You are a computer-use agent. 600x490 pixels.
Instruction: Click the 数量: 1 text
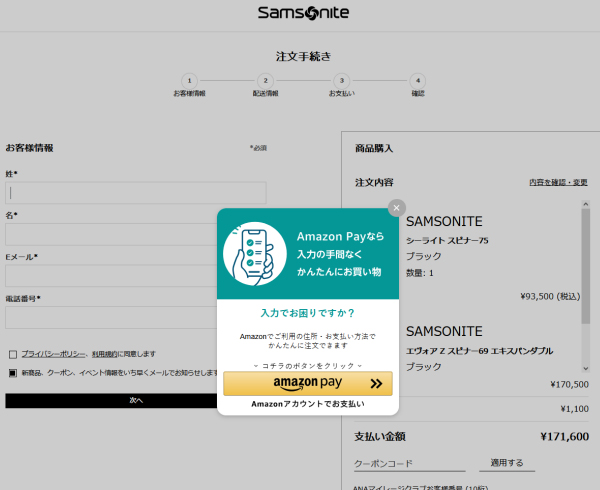point(420,273)
